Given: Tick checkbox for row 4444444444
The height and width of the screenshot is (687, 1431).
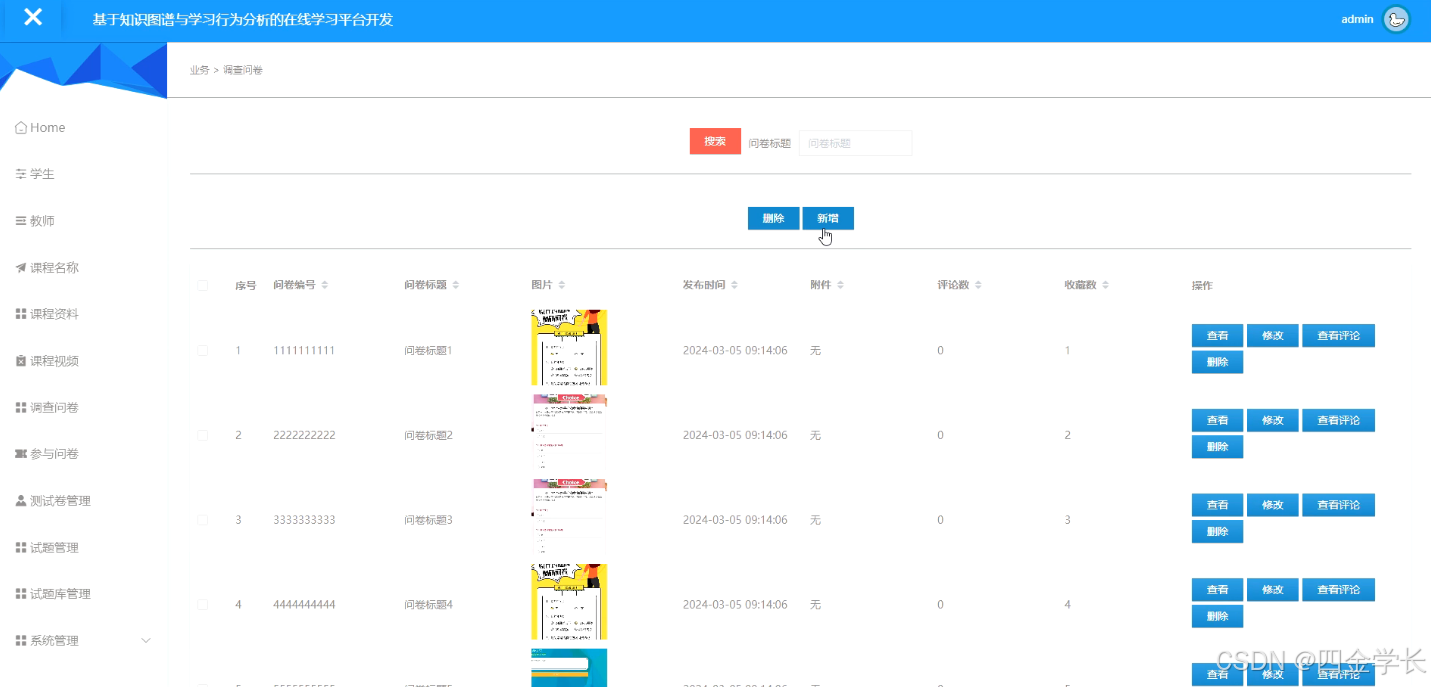Looking at the screenshot, I should 203,605.
